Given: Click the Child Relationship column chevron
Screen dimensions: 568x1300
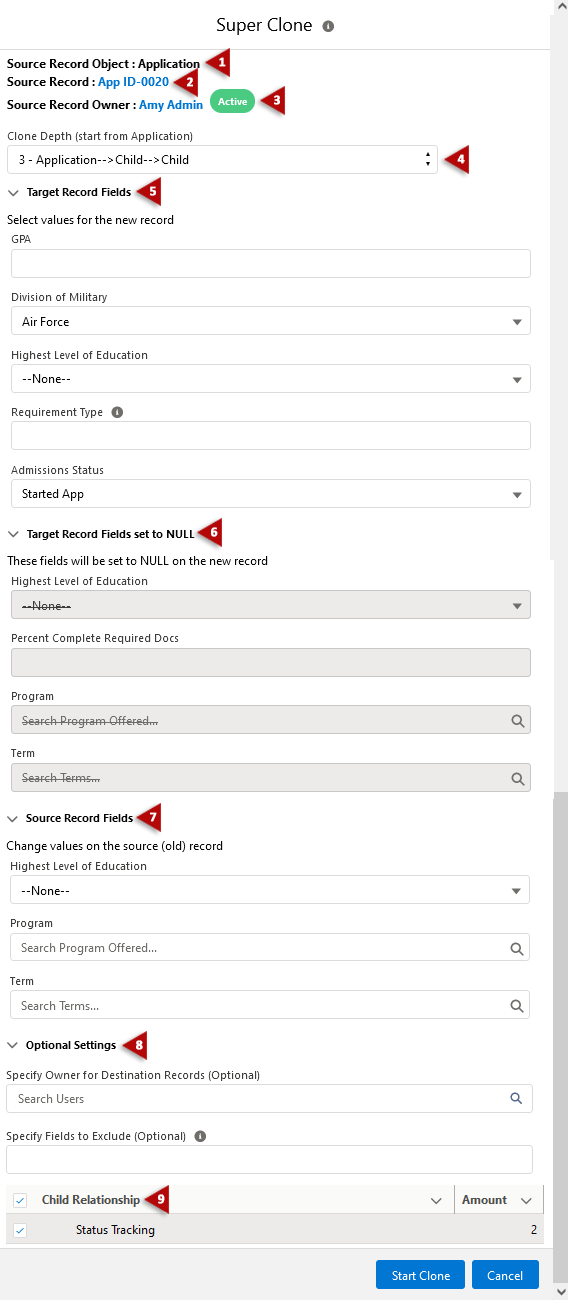Looking at the screenshot, I should [436, 1200].
